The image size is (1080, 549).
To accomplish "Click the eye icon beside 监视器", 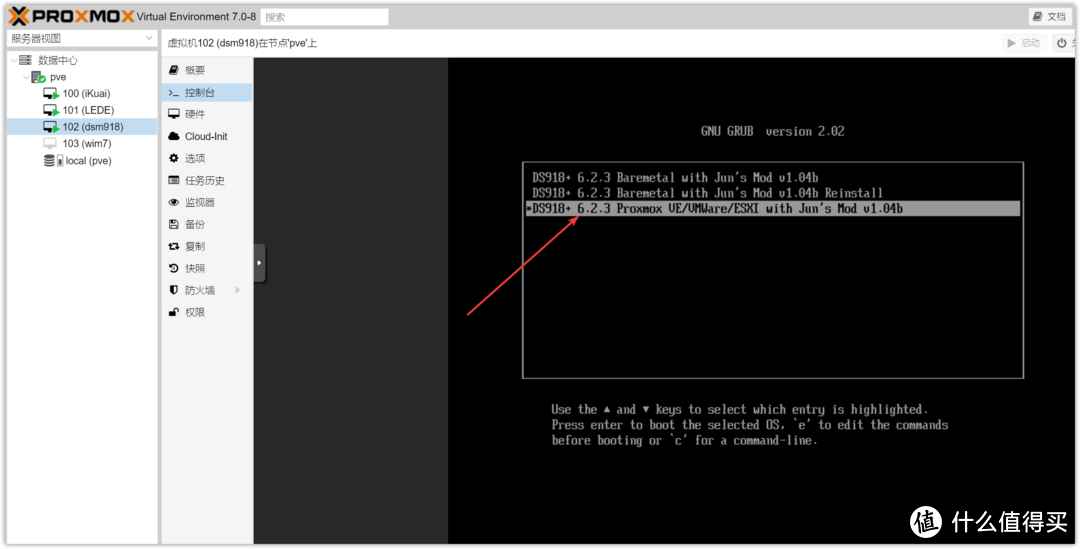I will point(174,203).
